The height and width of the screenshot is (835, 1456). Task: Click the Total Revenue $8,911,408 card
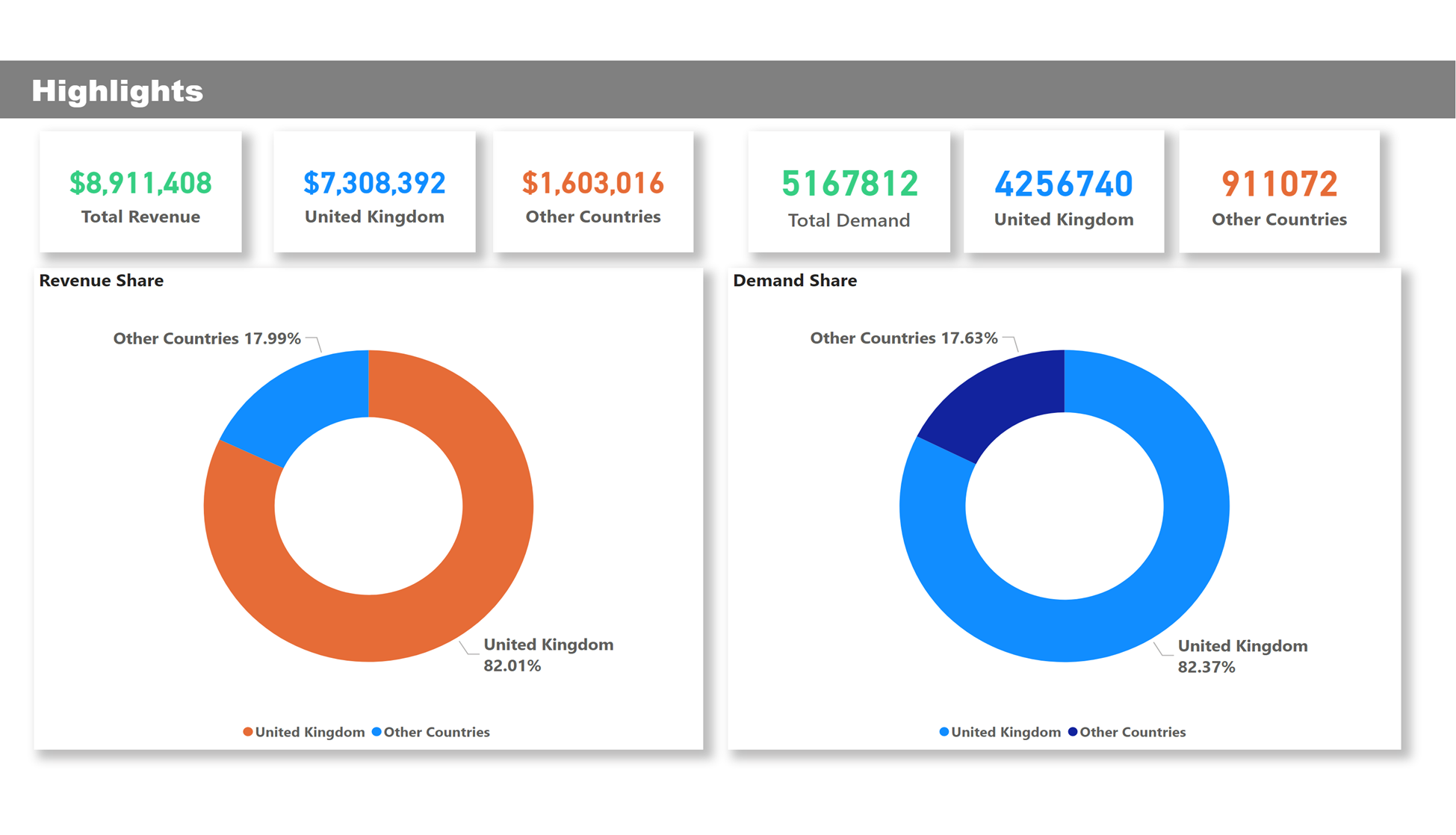[140, 193]
